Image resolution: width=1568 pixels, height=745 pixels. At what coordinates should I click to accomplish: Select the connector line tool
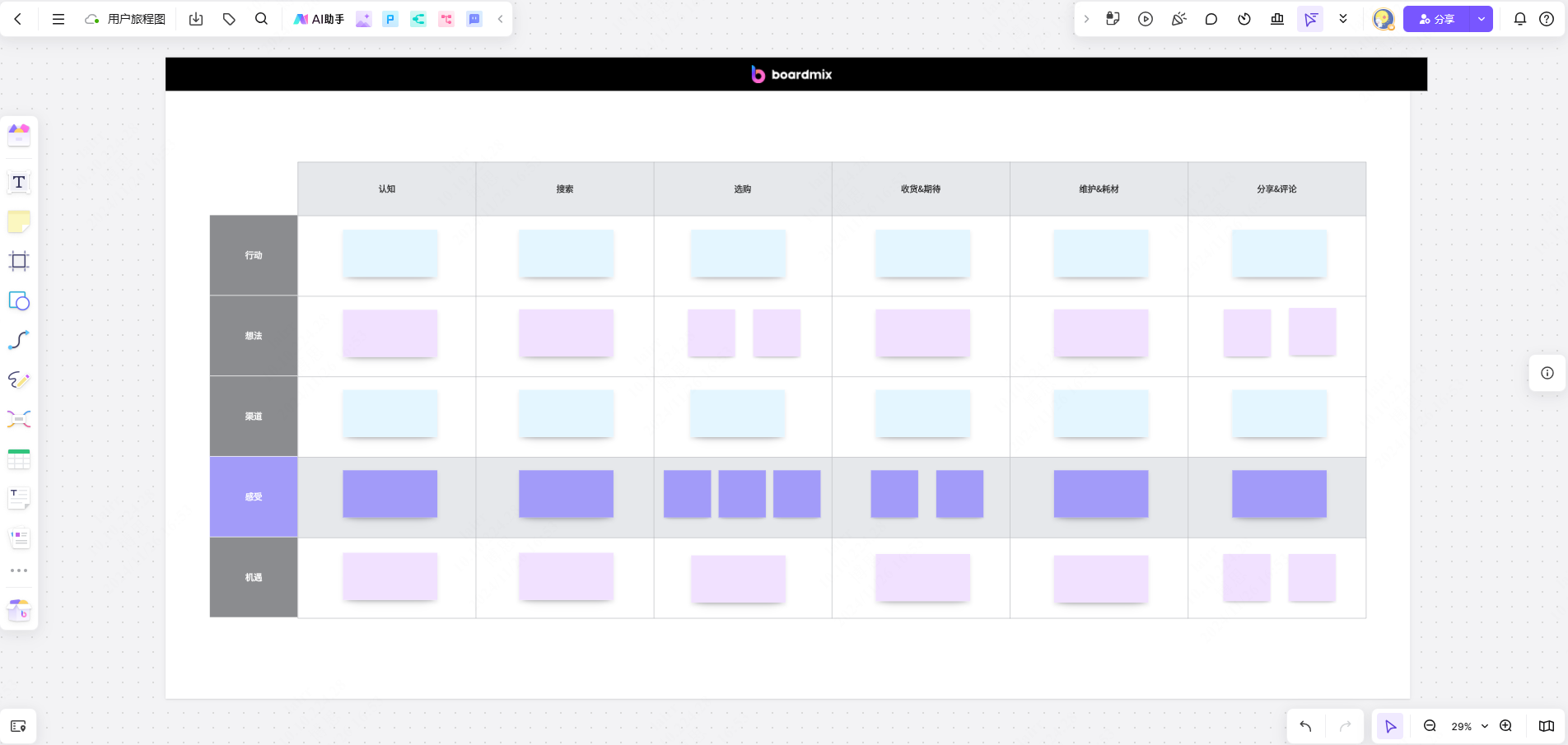[19, 340]
